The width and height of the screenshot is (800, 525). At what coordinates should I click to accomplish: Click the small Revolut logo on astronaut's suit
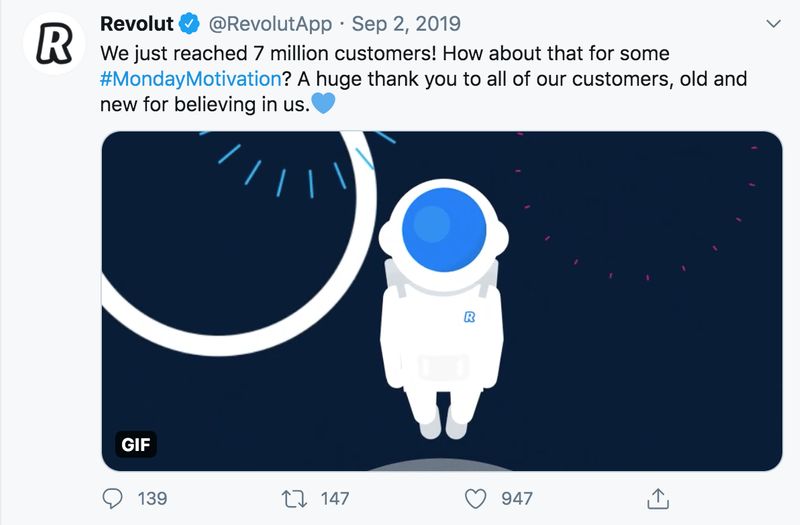tap(470, 317)
